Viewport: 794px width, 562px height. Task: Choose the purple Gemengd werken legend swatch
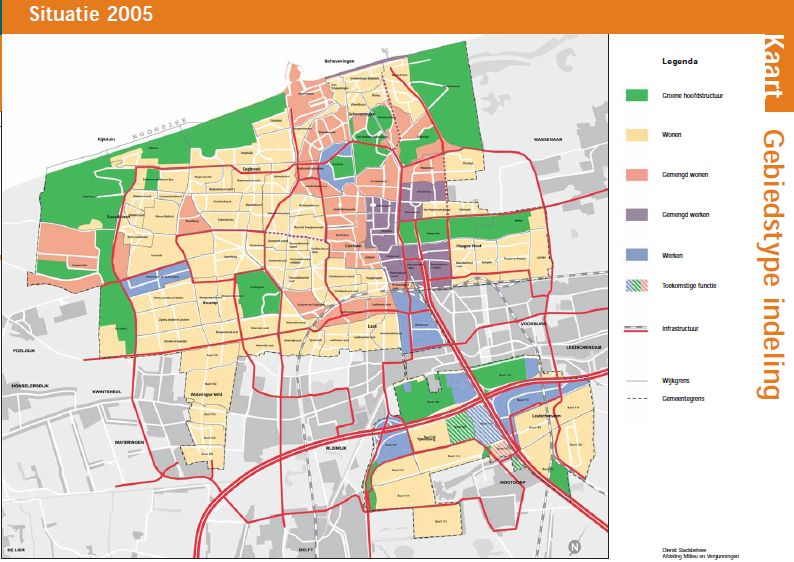(638, 214)
